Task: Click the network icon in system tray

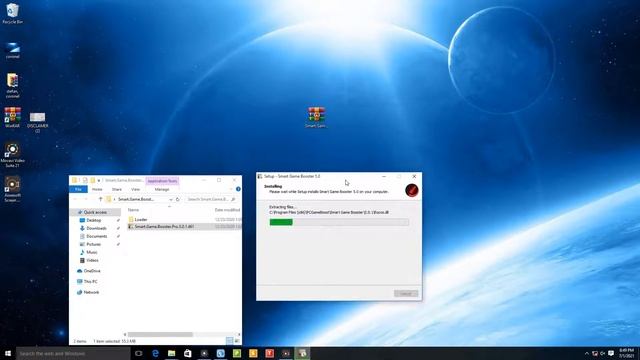Action: (595, 353)
